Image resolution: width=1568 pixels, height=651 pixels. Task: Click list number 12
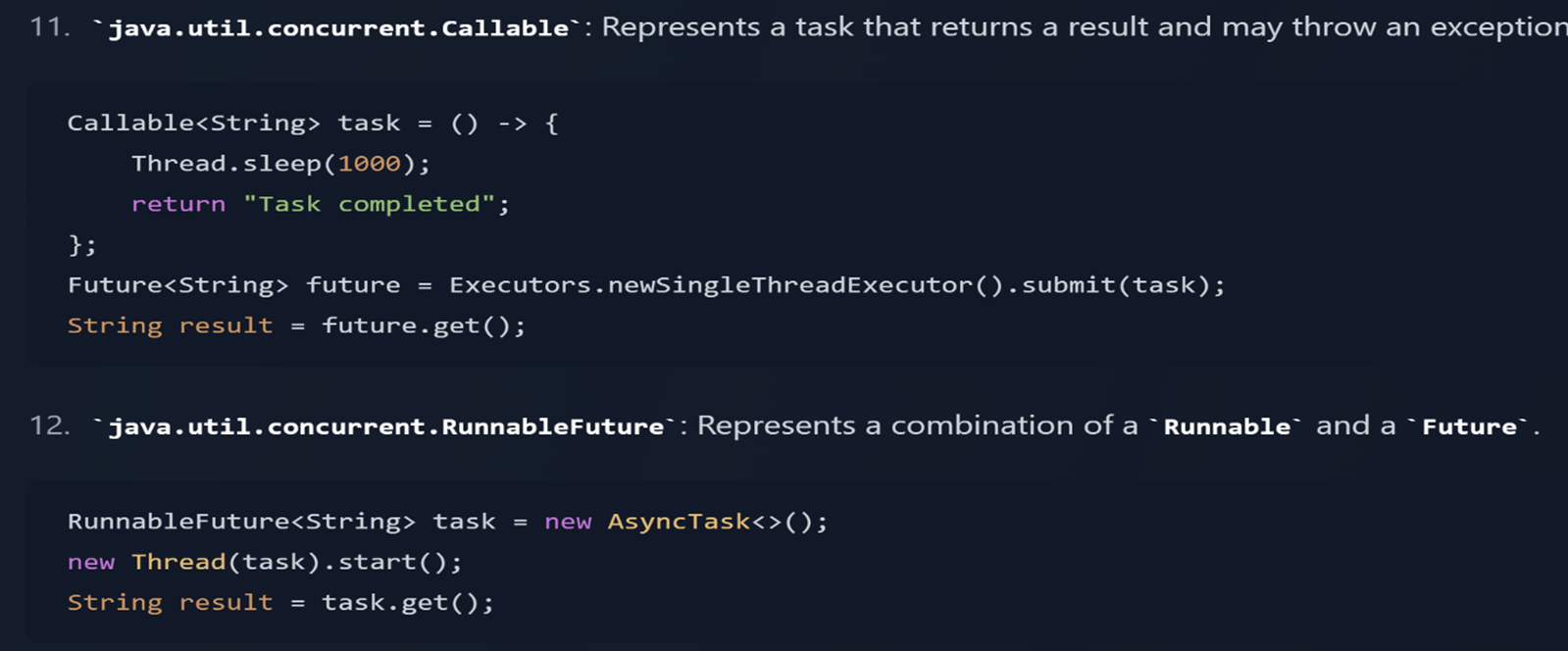(x=50, y=426)
